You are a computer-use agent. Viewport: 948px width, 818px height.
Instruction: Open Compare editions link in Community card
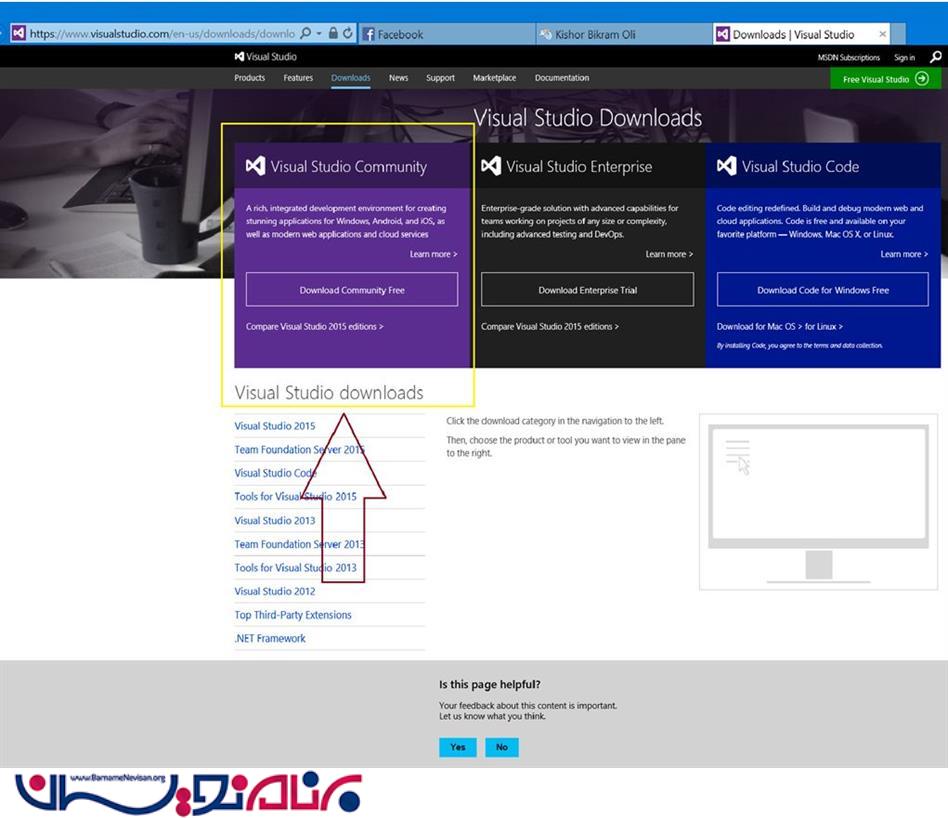[314, 326]
